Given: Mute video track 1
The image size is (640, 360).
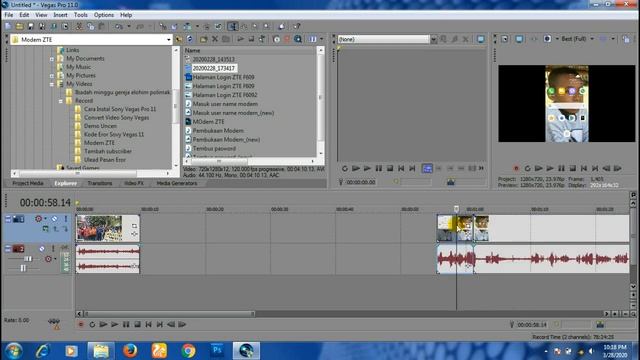Looking at the screenshot, I should 54,219.
